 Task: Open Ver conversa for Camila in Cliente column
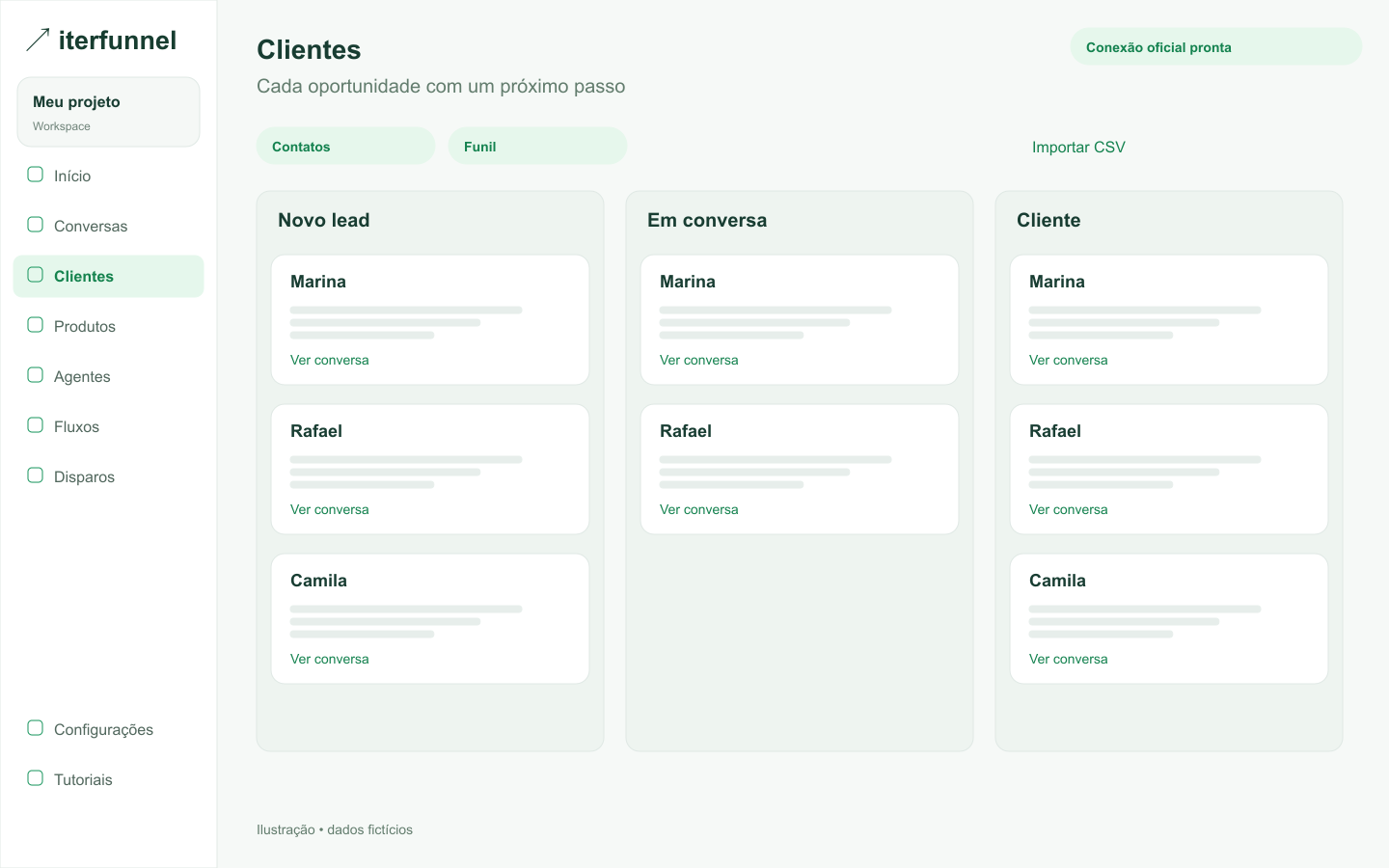point(1069,659)
